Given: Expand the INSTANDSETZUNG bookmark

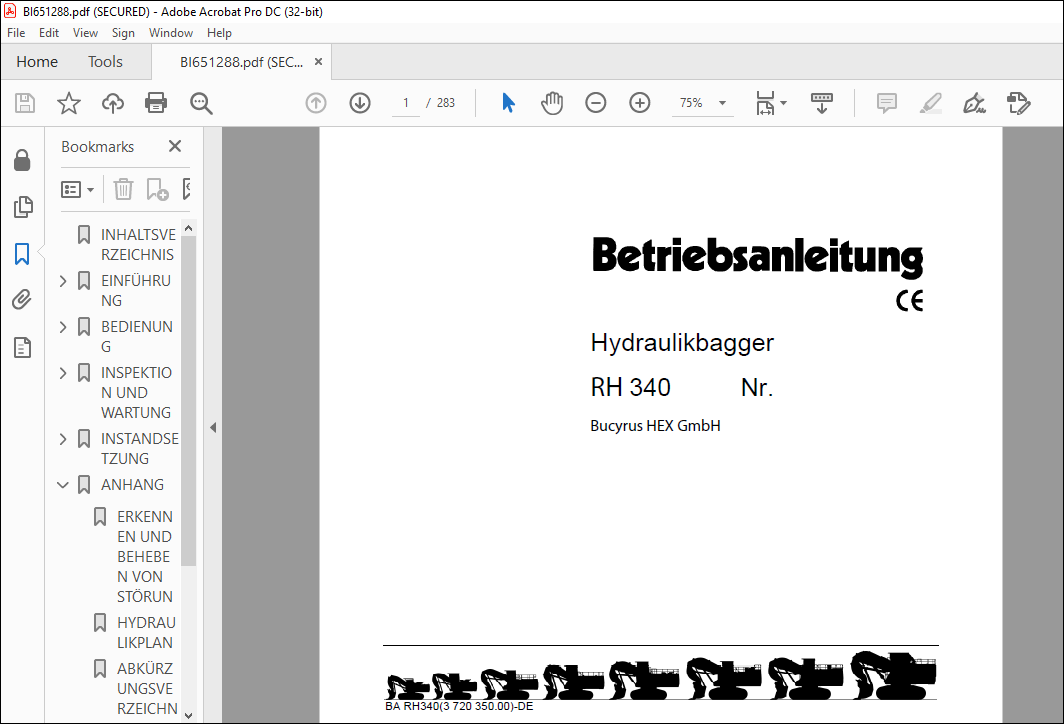Looking at the screenshot, I should 63,439.
